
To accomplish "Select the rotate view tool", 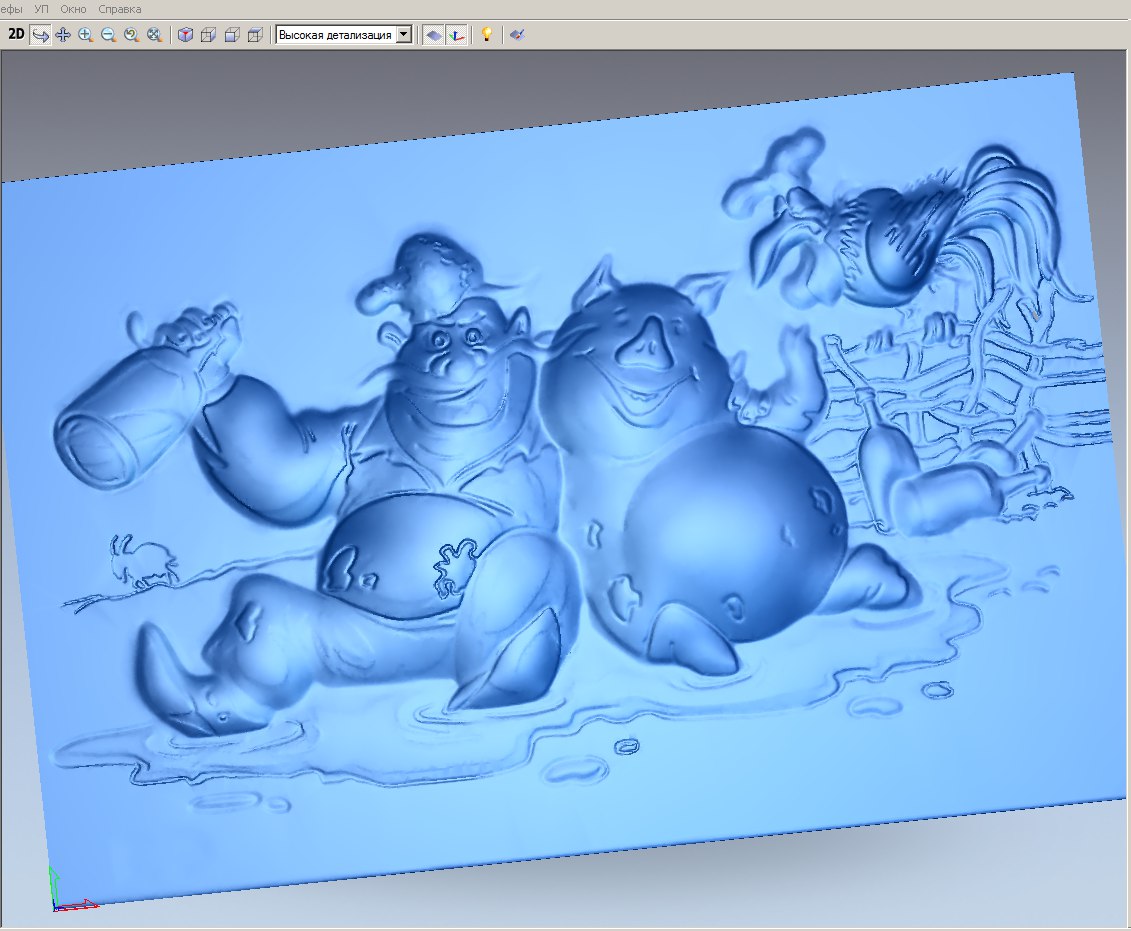I will (41, 34).
